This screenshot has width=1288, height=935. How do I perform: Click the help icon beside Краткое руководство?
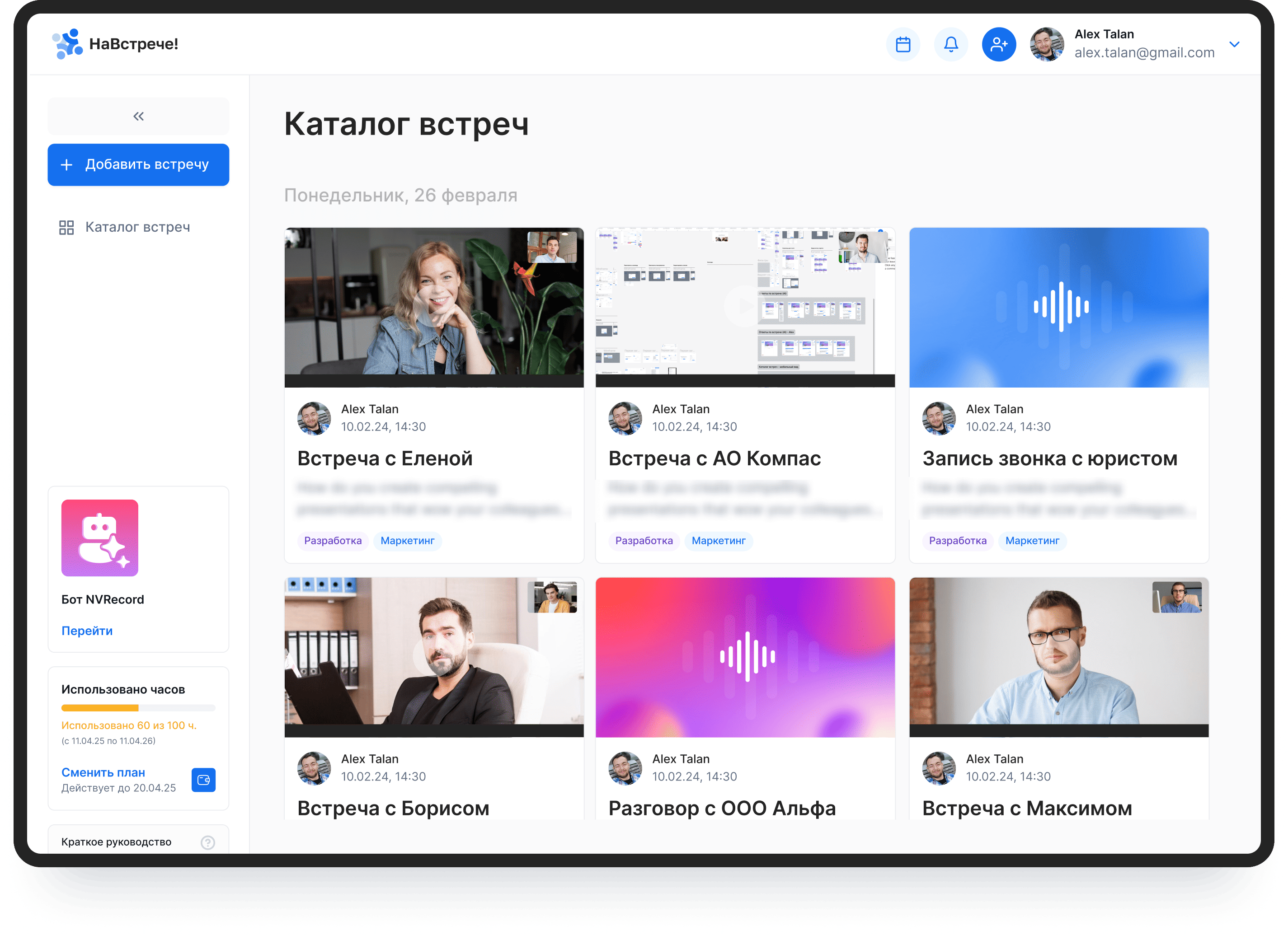click(208, 842)
